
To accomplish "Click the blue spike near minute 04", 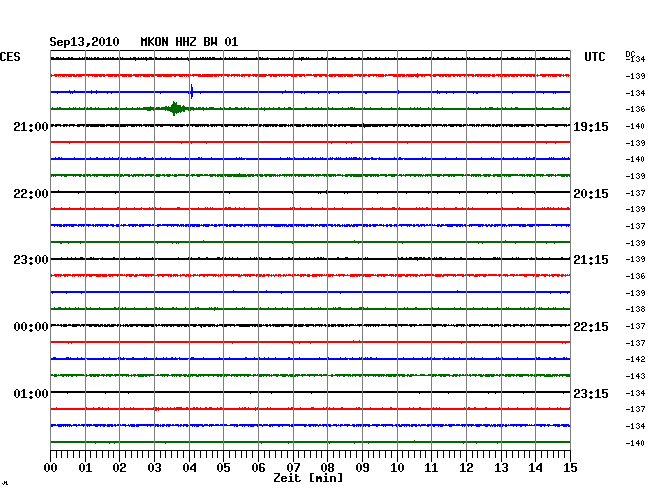I will pyautogui.click(x=192, y=92).
